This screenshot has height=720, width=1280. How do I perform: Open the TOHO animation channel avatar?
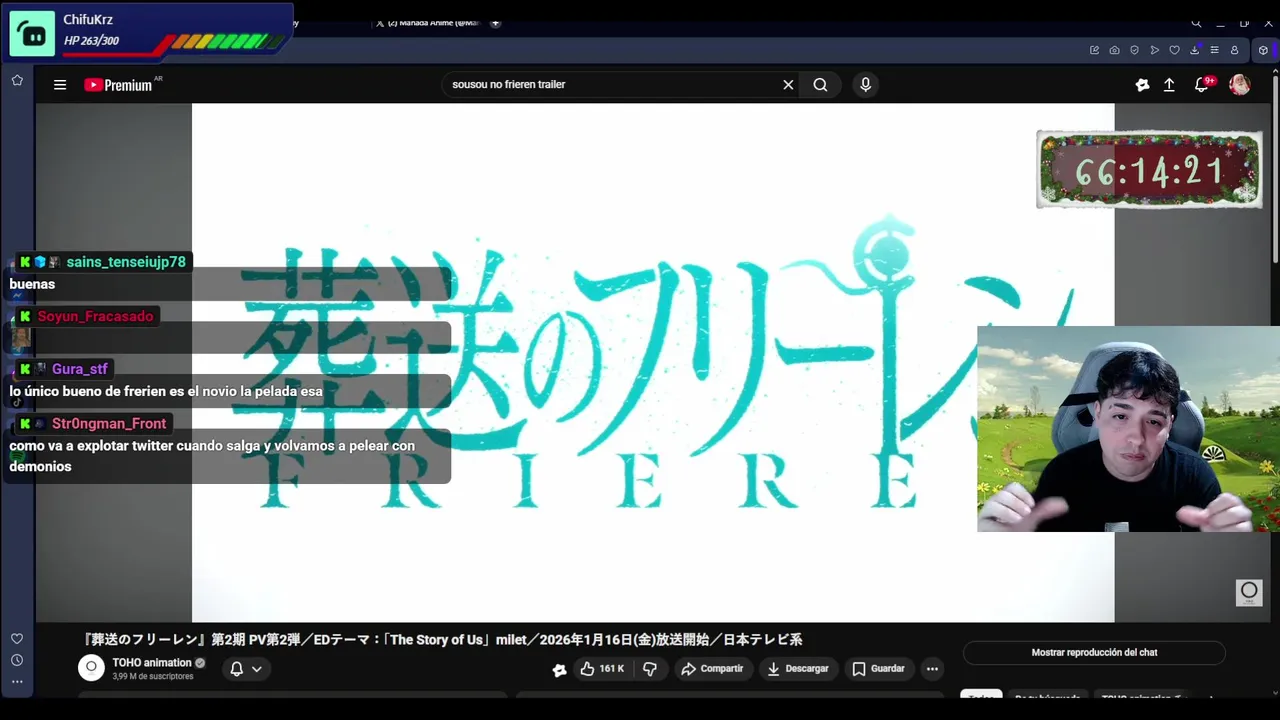[91, 668]
